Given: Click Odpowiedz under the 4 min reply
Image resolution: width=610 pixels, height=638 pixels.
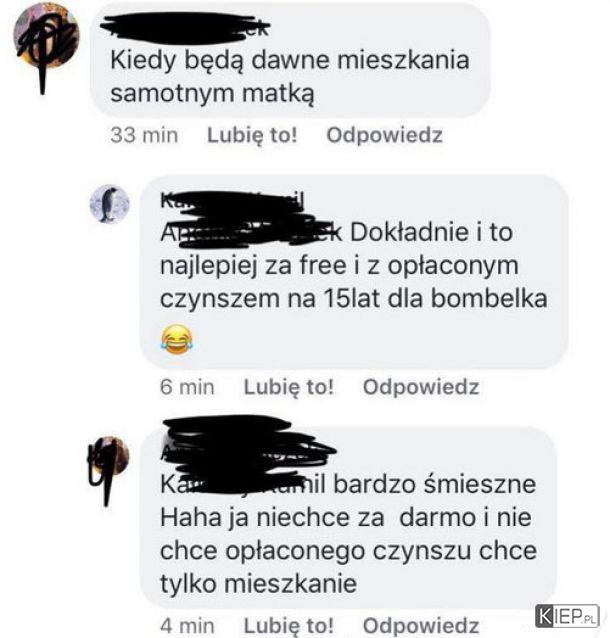Looking at the screenshot, I should (421, 625).
